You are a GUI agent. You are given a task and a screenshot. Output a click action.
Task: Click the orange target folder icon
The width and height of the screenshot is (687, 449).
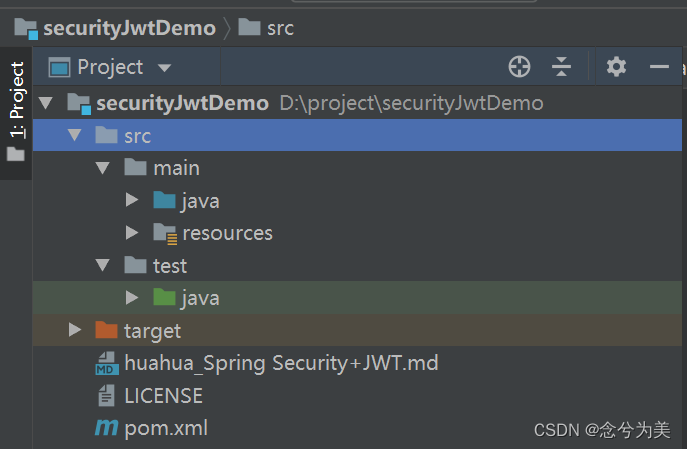point(106,330)
